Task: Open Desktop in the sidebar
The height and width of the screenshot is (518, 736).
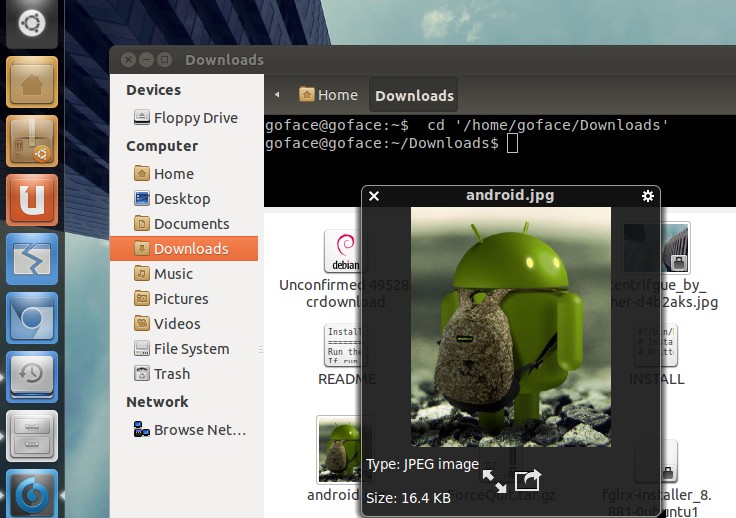Action: pos(172,199)
